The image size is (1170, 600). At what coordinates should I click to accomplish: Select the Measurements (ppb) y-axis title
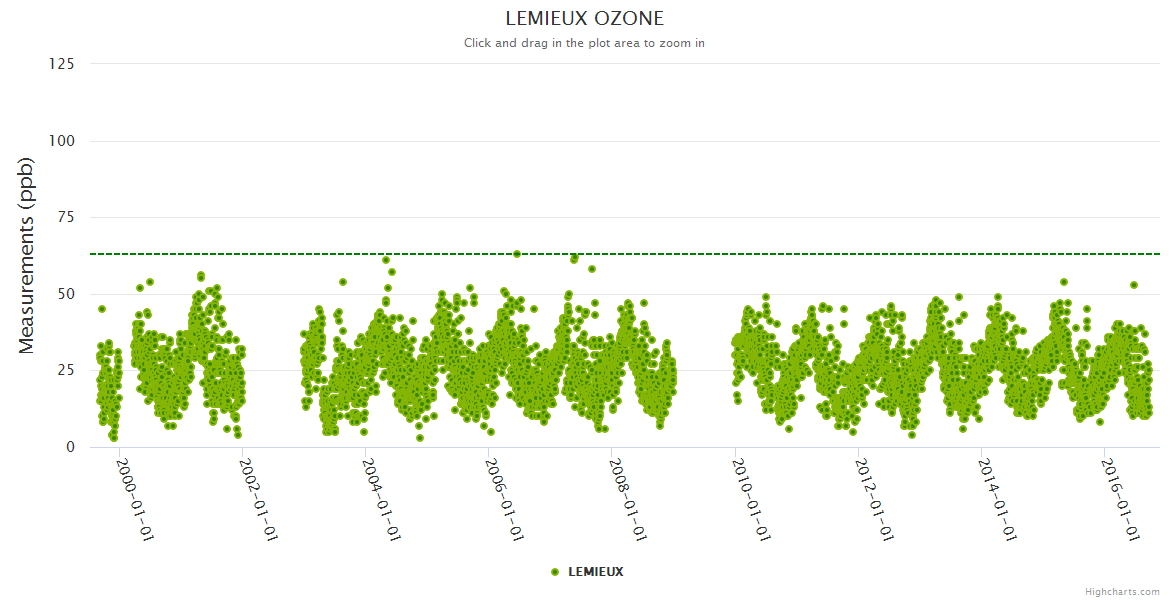click(x=27, y=256)
